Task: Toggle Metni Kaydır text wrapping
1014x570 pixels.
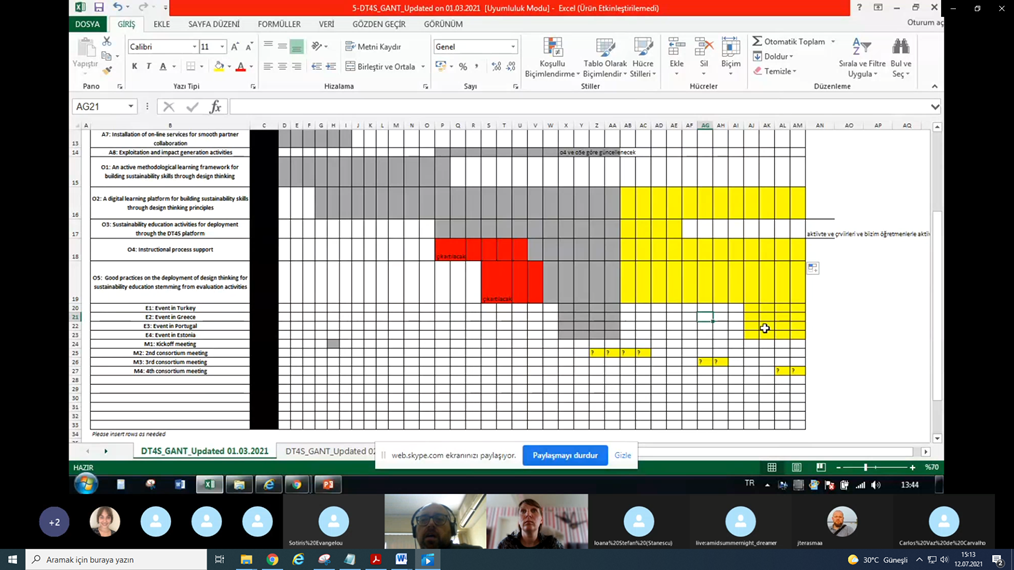Action: [373, 47]
